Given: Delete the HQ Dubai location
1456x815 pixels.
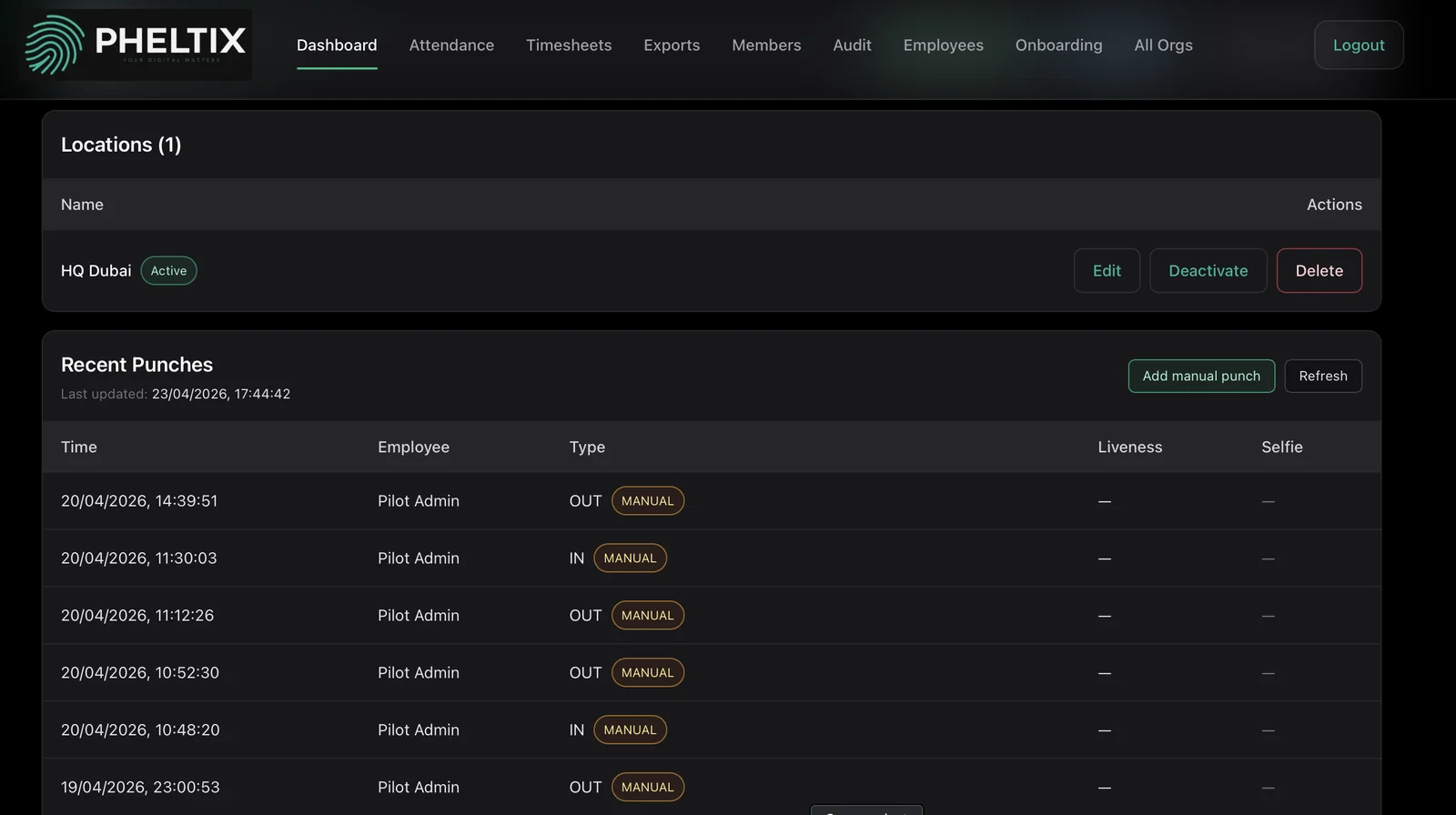Looking at the screenshot, I should click(x=1319, y=271).
